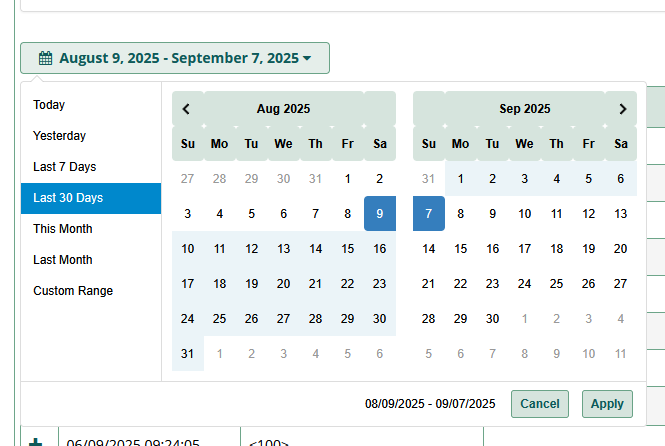Select the Today preset range

[x=49, y=105]
